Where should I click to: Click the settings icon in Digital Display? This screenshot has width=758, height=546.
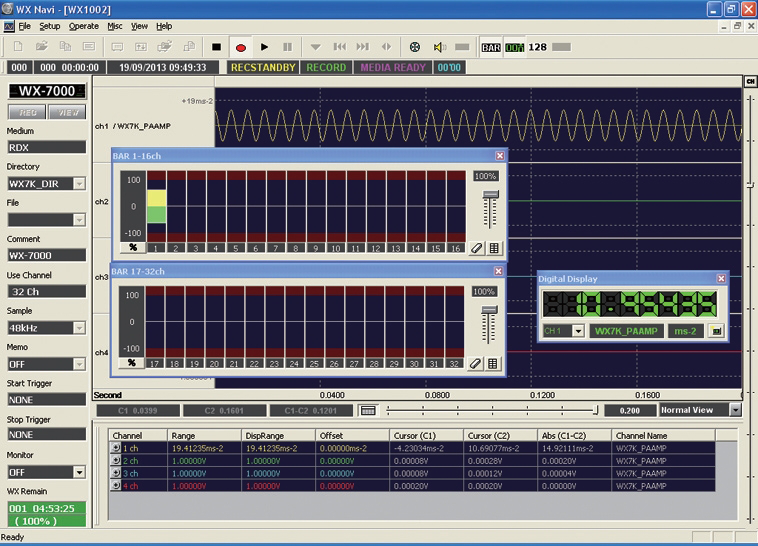click(x=715, y=330)
